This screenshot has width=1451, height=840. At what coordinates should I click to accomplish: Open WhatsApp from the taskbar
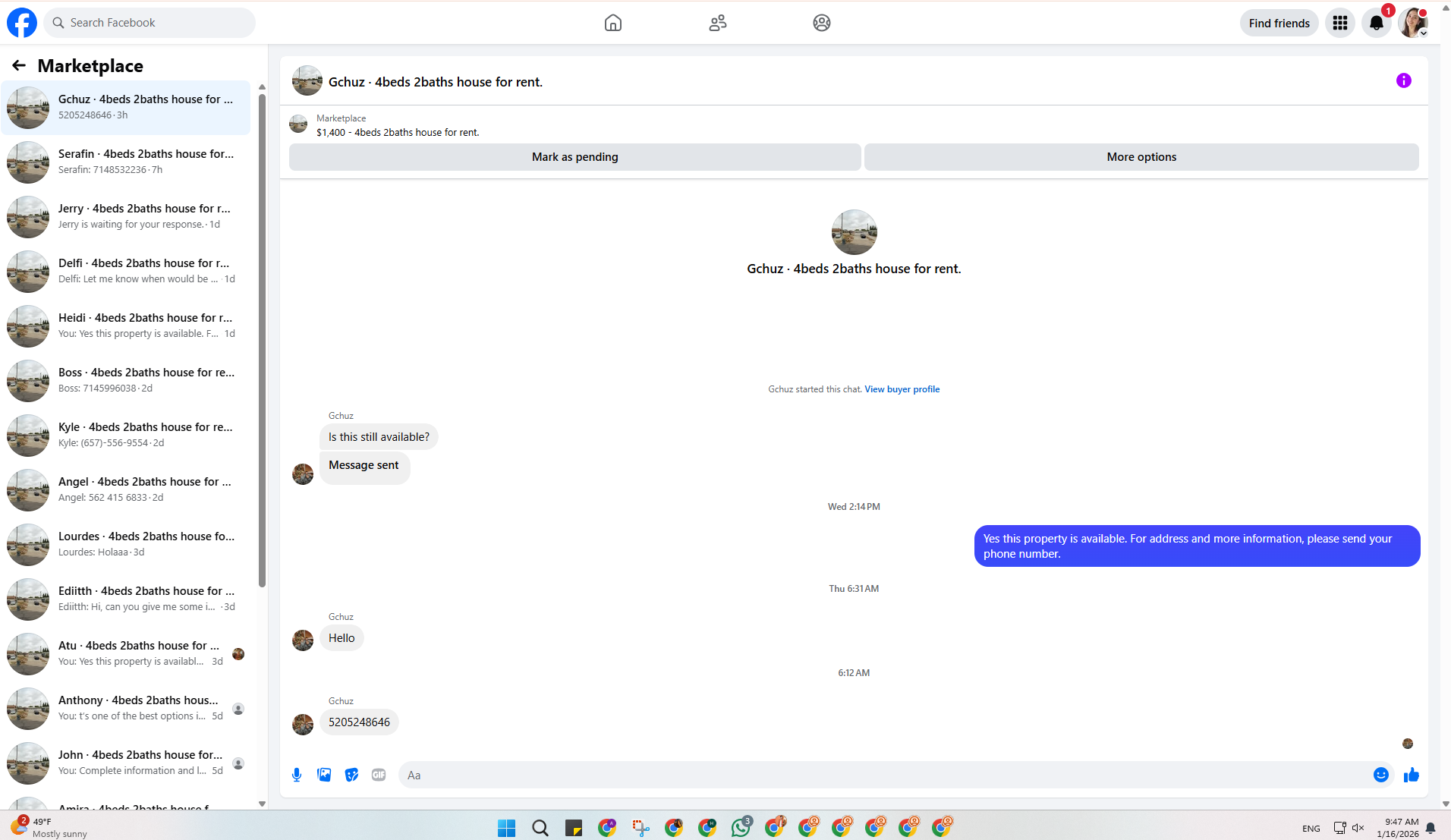pos(741,827)
